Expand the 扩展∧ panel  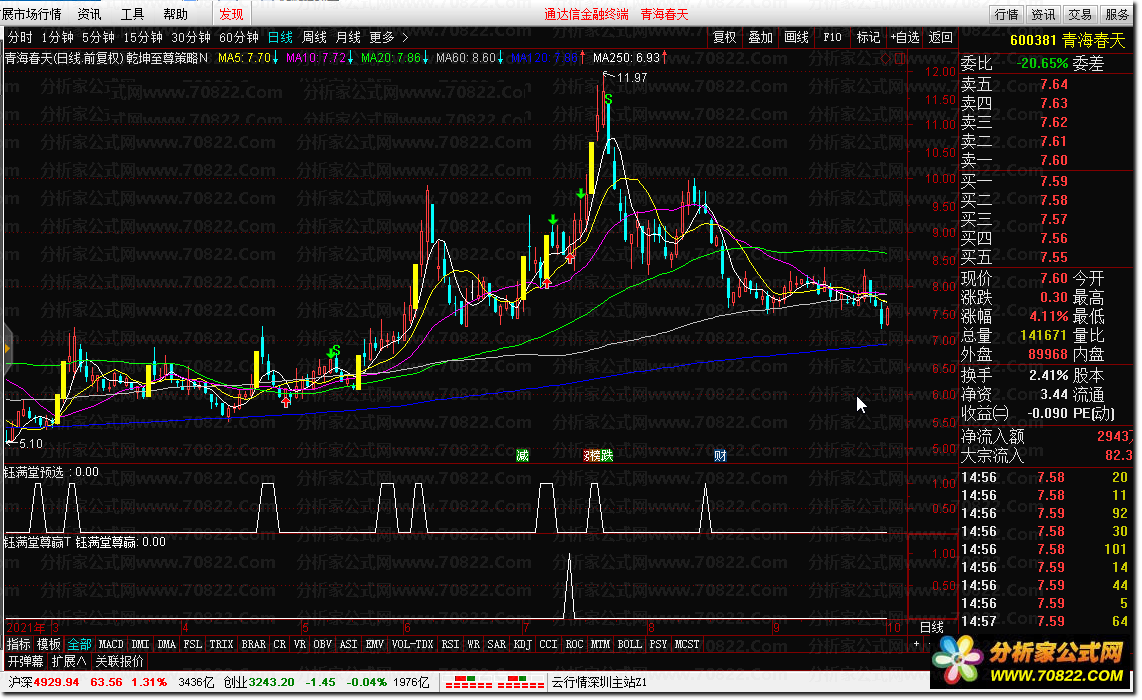pyautogui.click(x=69, y=661)
